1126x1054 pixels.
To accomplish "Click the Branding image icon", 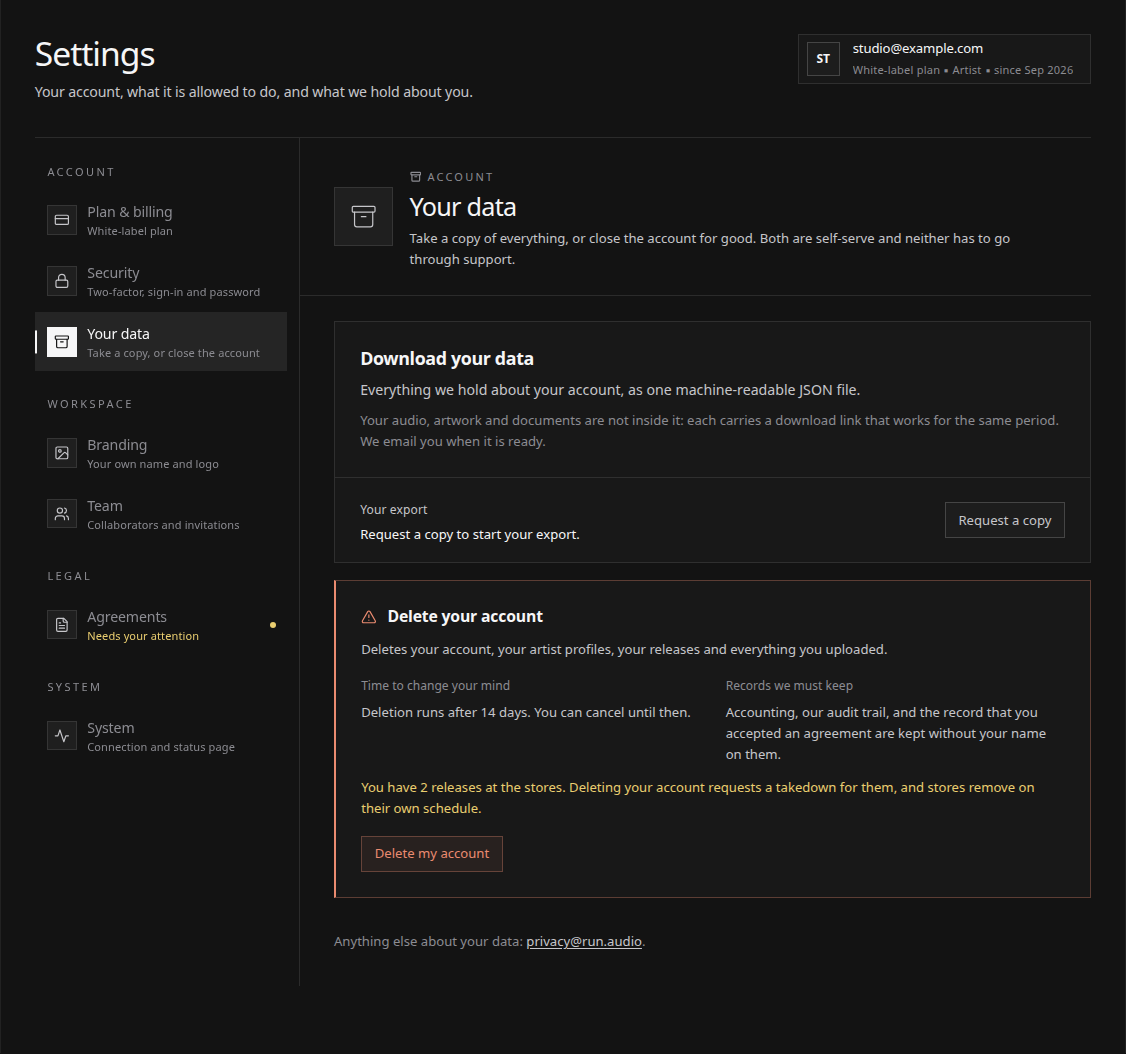I will [62, 453].
